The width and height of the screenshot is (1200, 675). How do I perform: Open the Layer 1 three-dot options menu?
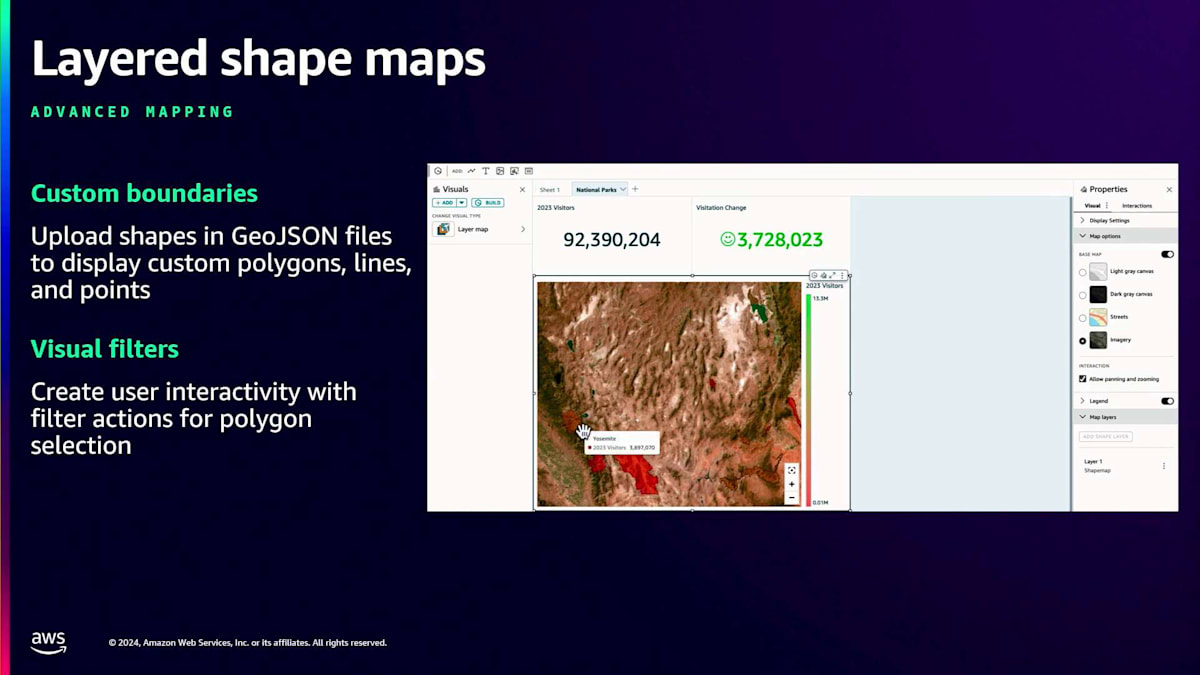1163,466
